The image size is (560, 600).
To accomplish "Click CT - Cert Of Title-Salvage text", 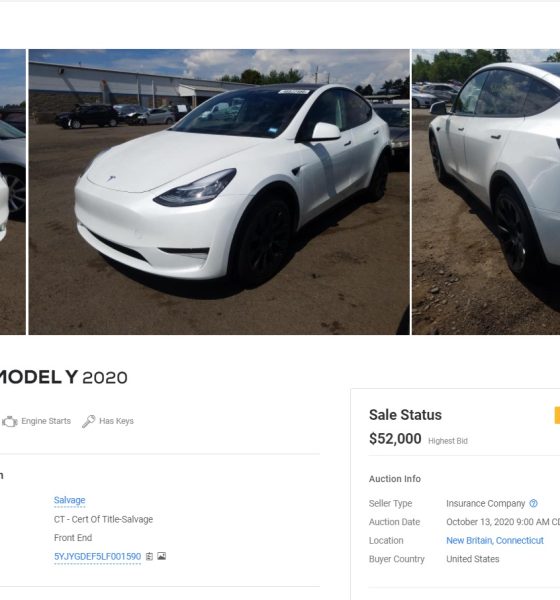I will [x=103, y=519].
